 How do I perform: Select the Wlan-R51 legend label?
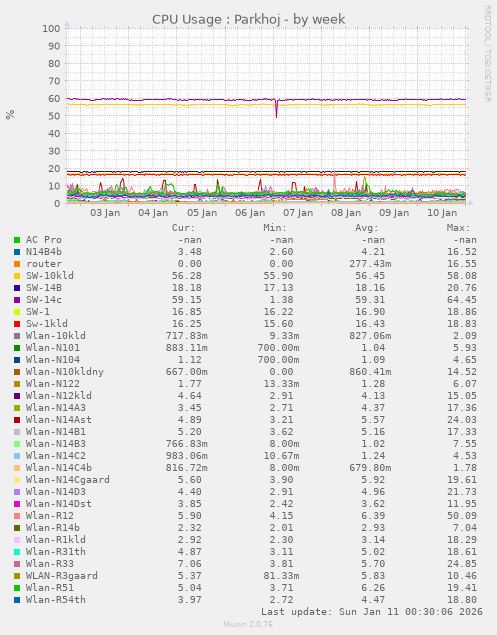click(x=50, y=588)
